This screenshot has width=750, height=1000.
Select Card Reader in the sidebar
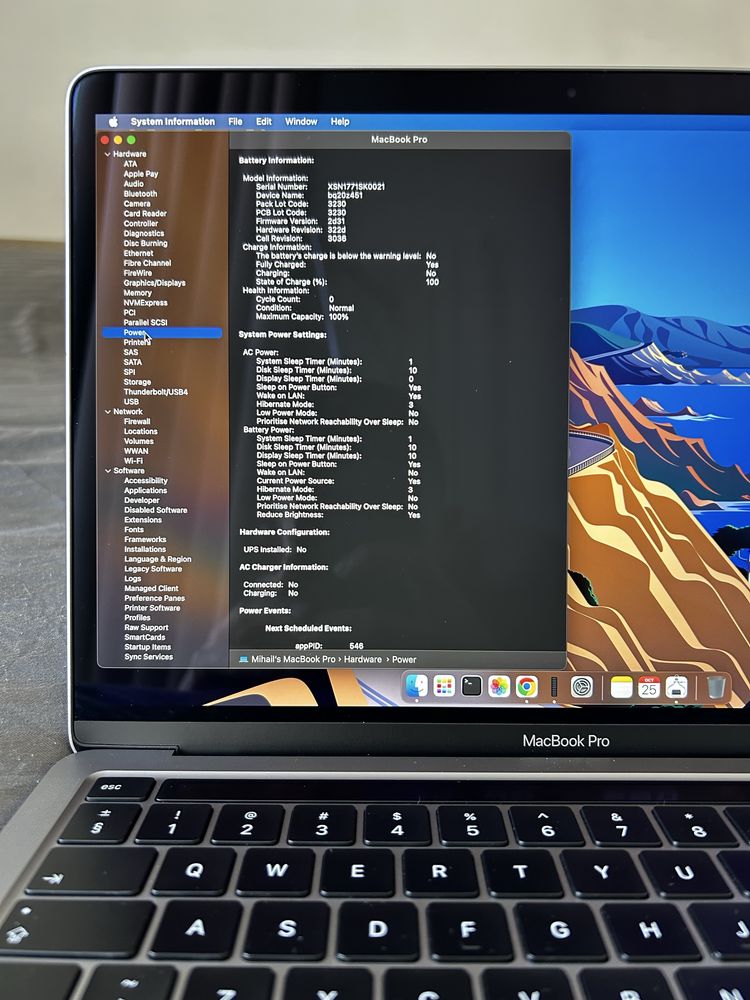click(145, 214)
